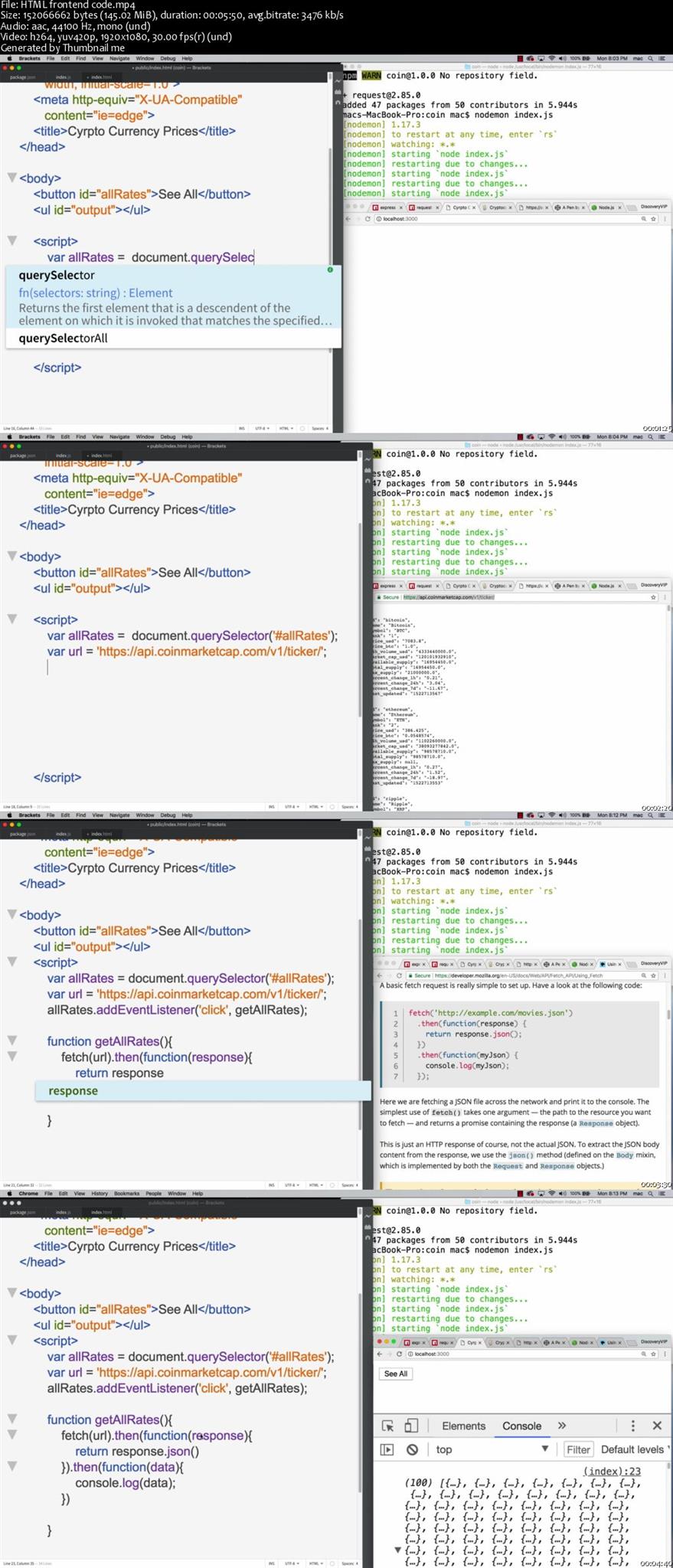Click the MDN page vertical scrollbar

[669, 1014]
